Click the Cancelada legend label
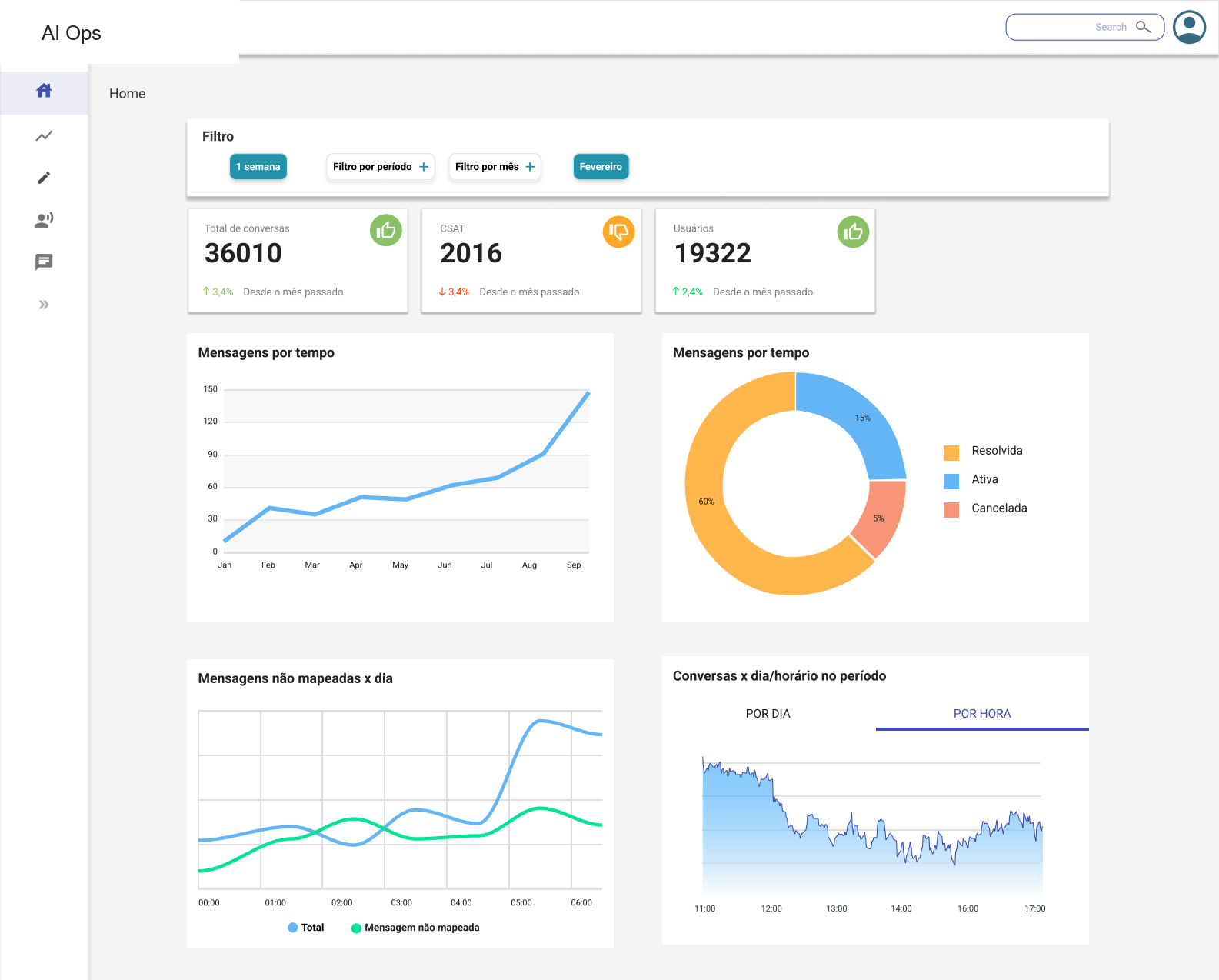The image size is (1219, 980). [x=999, y=508]
